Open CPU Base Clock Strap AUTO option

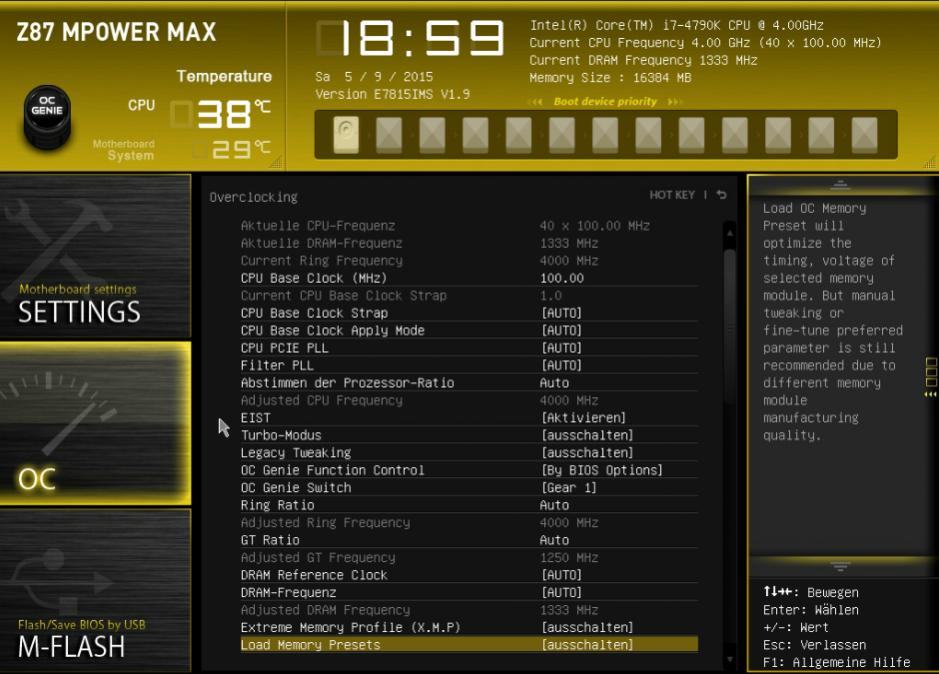pos(562,313)
